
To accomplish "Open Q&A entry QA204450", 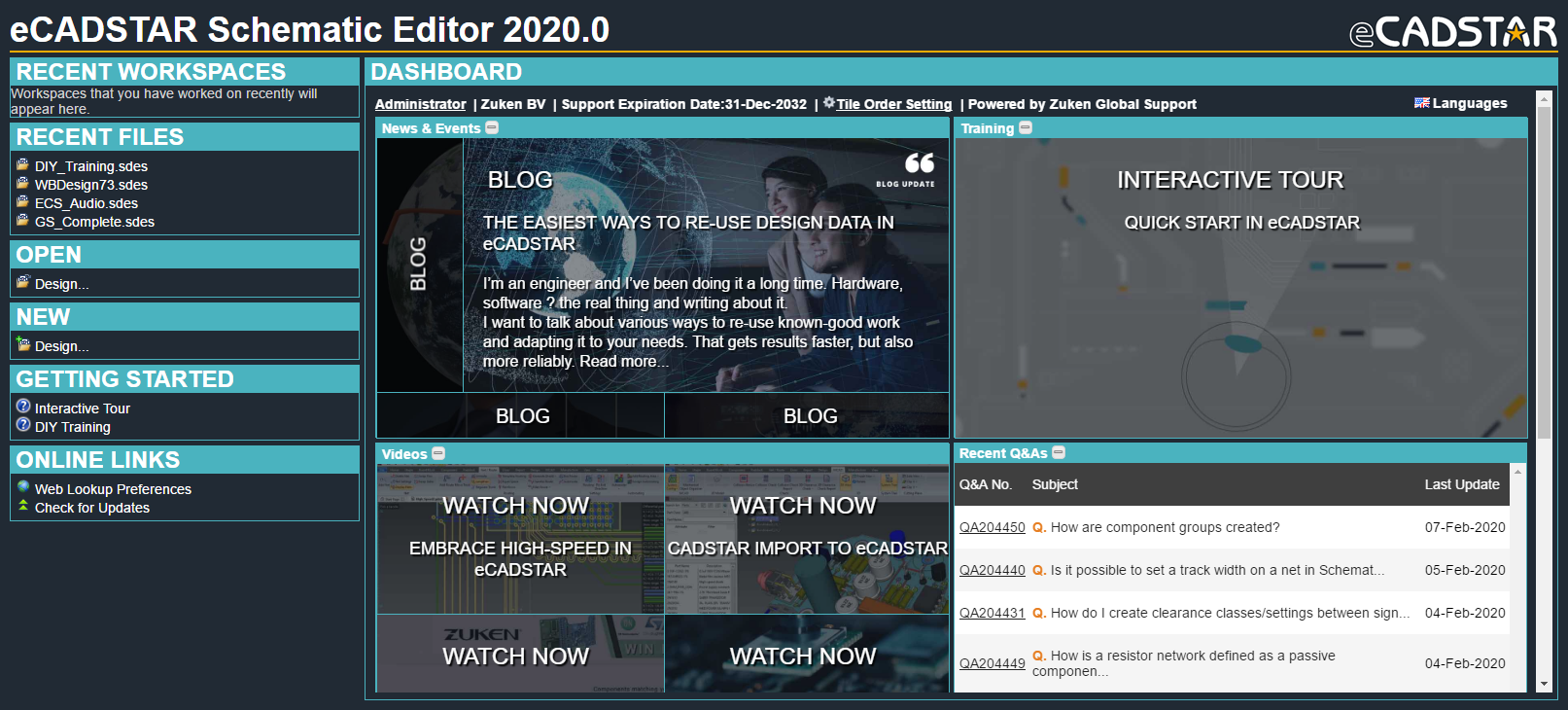I will pyautogui.click(x=993, y=527).
